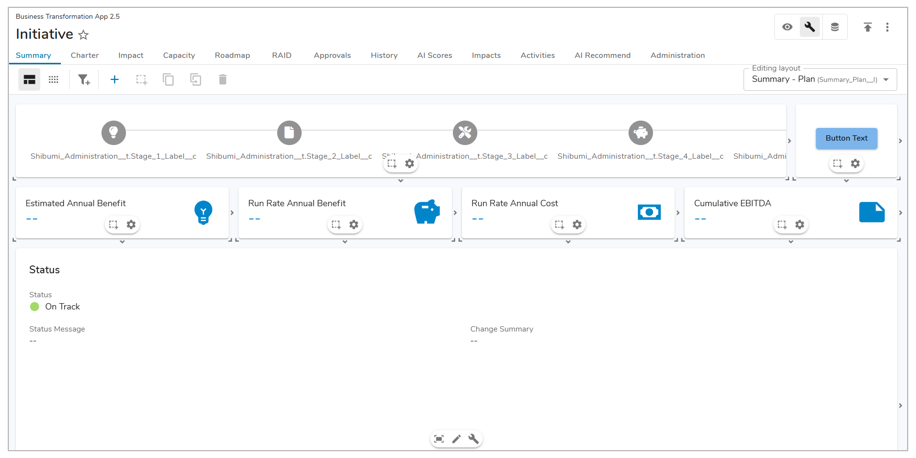The image size is (916, 458).
Task: Switch to the Charter tab
Action: pyautogui.click(x=84, y=56)
